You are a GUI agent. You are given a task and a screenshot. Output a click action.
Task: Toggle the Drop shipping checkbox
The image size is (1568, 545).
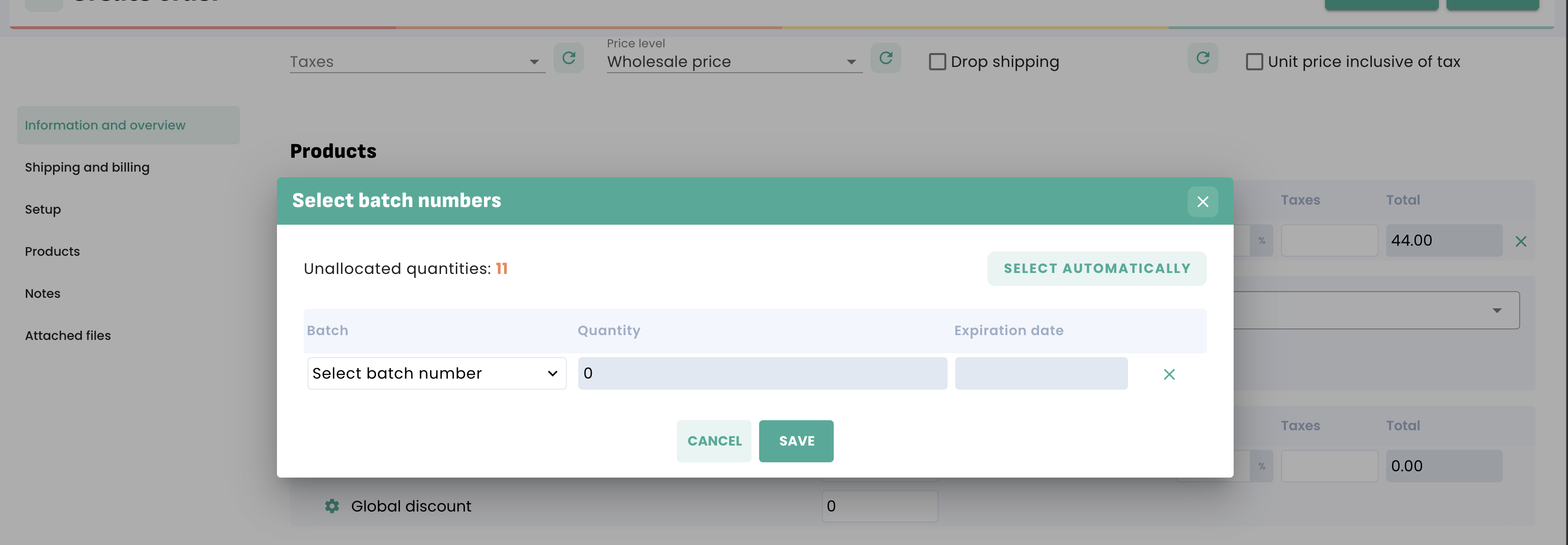(x=938, y=62)
